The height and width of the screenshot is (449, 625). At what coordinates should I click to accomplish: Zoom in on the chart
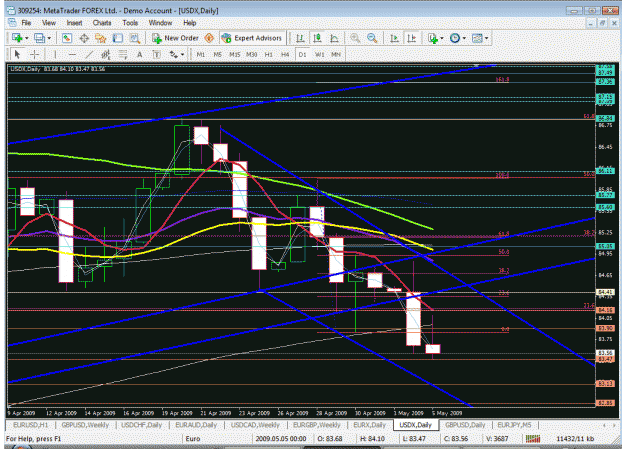[355, 38]
